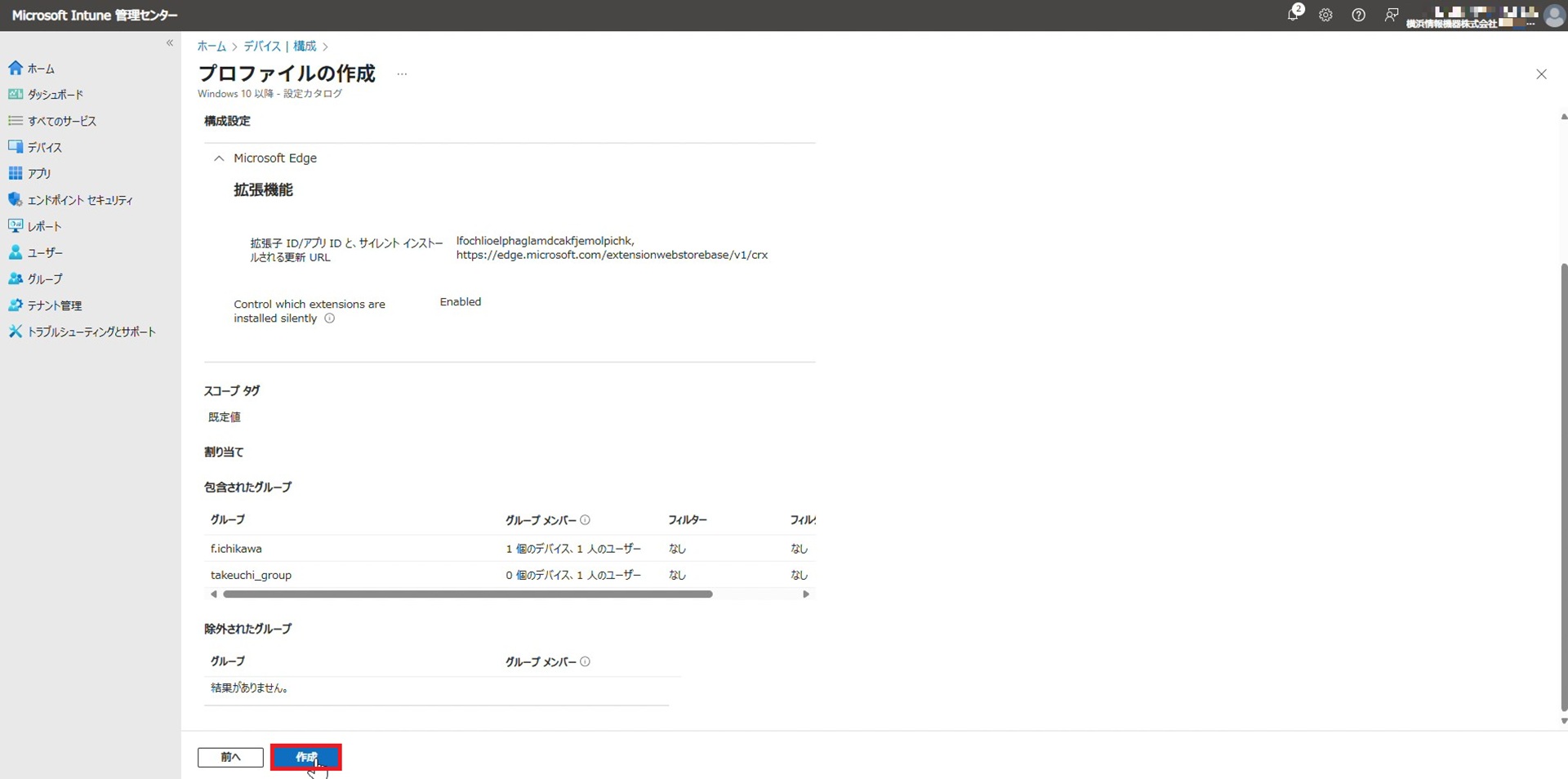This screenshot has height=779, width=1568.
Task: Click the 前へ button
Action: [230, 757]
